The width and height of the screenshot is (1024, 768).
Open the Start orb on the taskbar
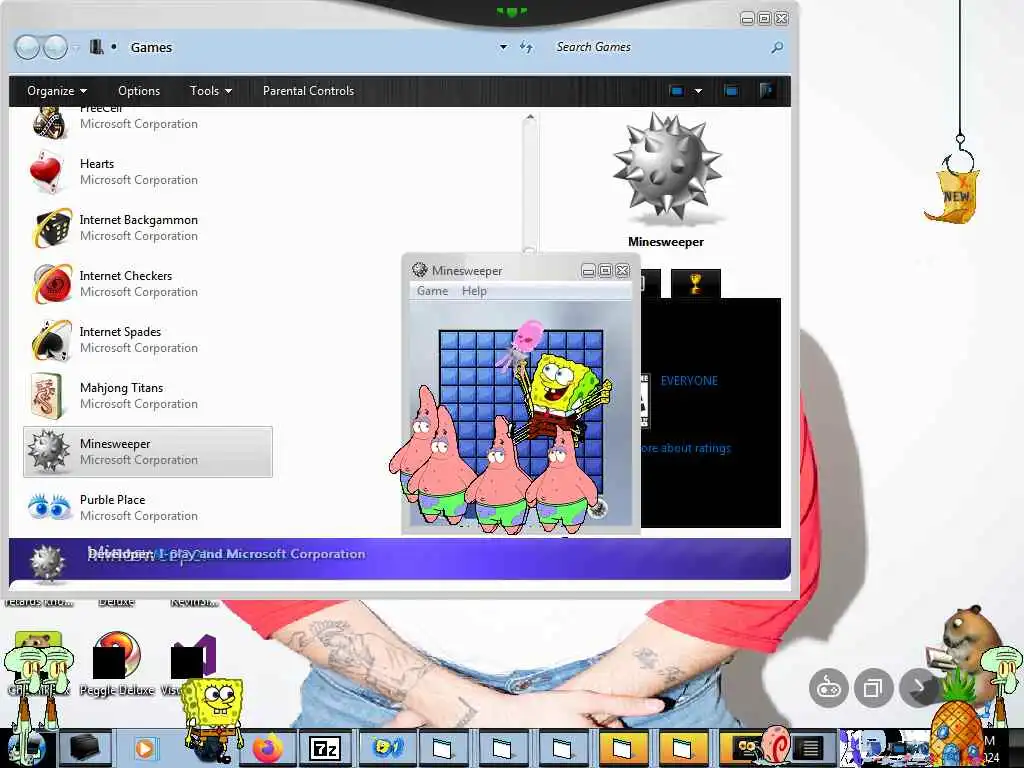[x=27, y=748]
